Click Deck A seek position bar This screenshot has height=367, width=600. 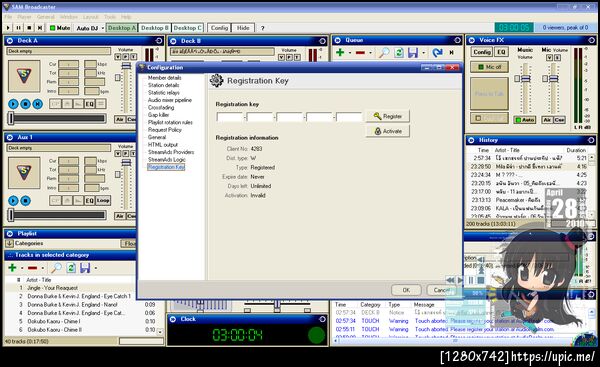[x=57, y=118]
